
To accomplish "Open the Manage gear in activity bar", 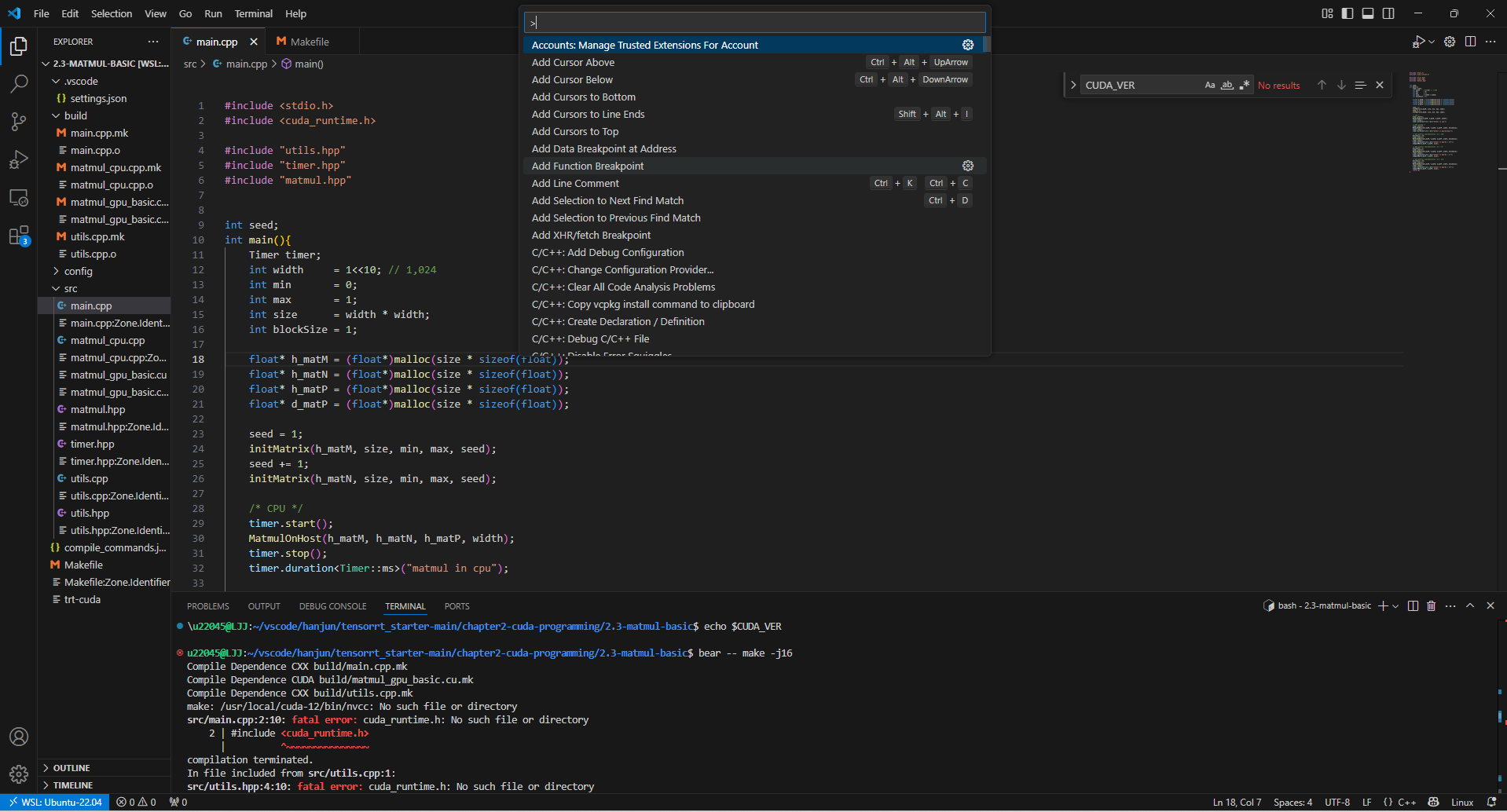I will (x=19, y=774).
